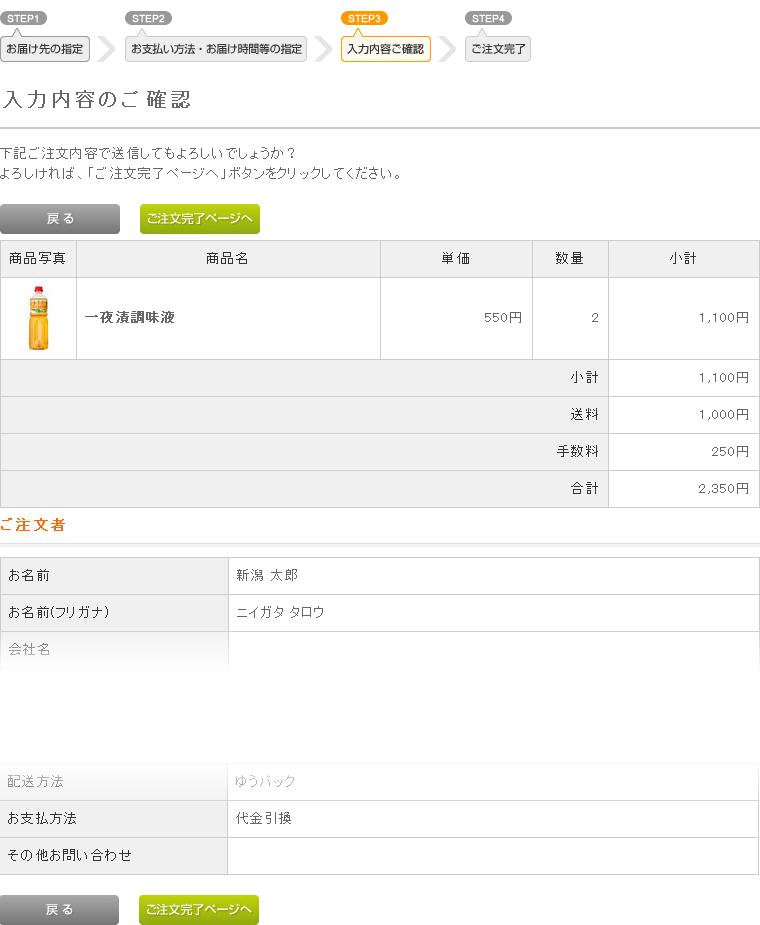Click the 送料 shipping fee 1,000円 cell
This screenshot has height=925, width=760.
coord(684,415)
